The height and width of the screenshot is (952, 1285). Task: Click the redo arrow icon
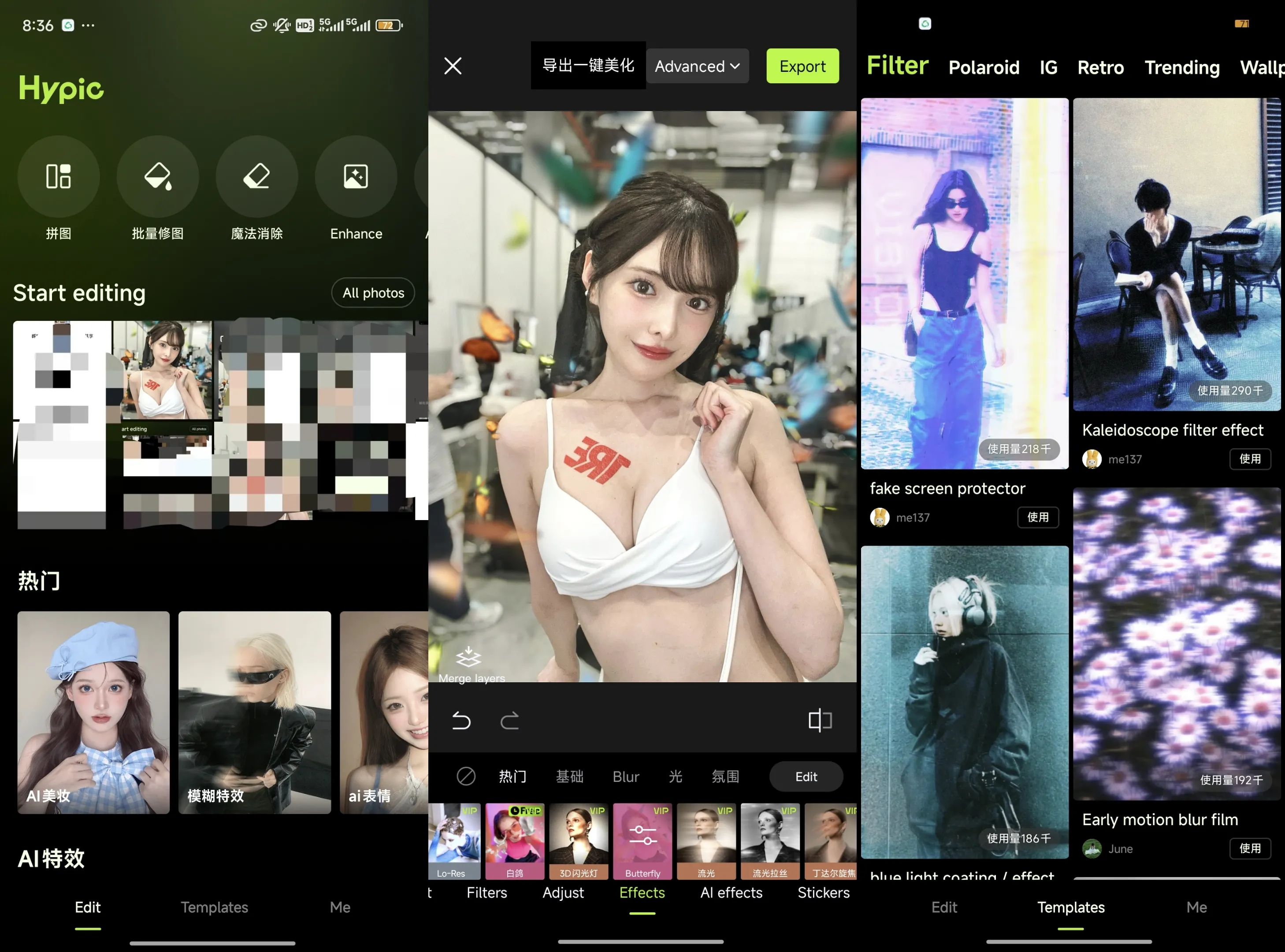(509, 720)
